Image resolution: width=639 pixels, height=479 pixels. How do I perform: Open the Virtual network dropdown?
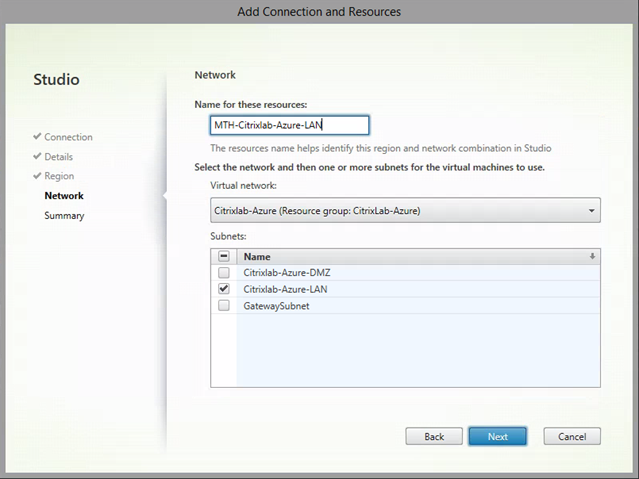click(x=405, y=210)
